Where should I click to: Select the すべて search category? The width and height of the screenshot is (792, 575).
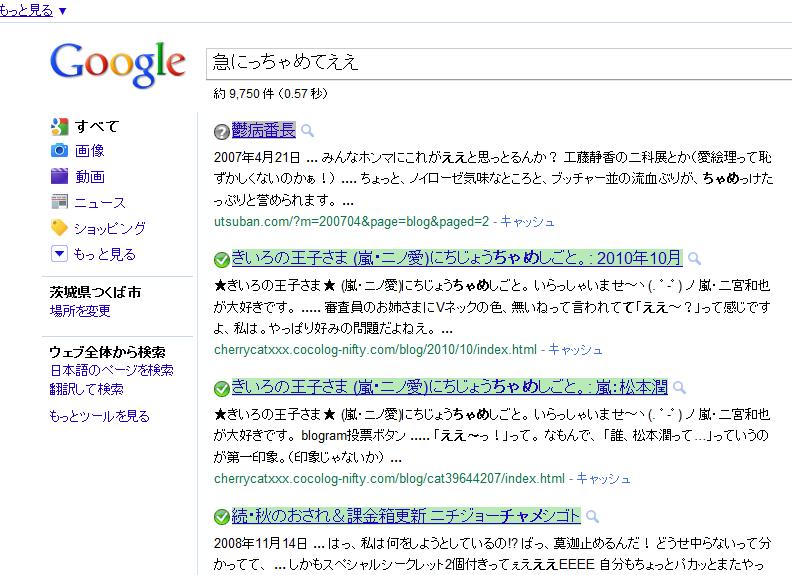coord(96,126)
